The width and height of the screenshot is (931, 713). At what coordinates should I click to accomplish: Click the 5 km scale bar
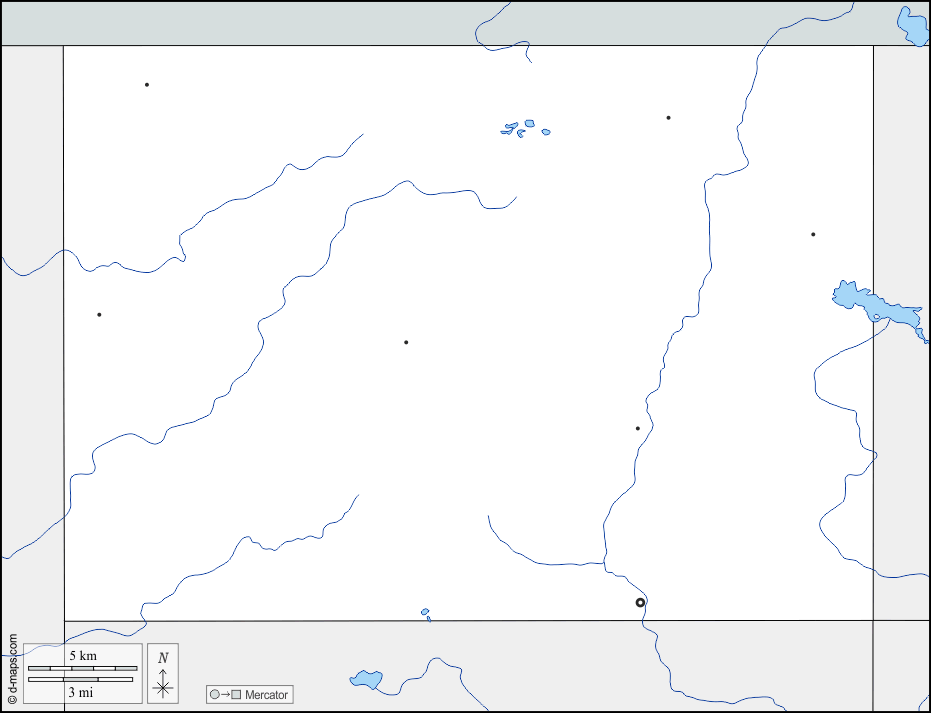[x=82, y=667]
